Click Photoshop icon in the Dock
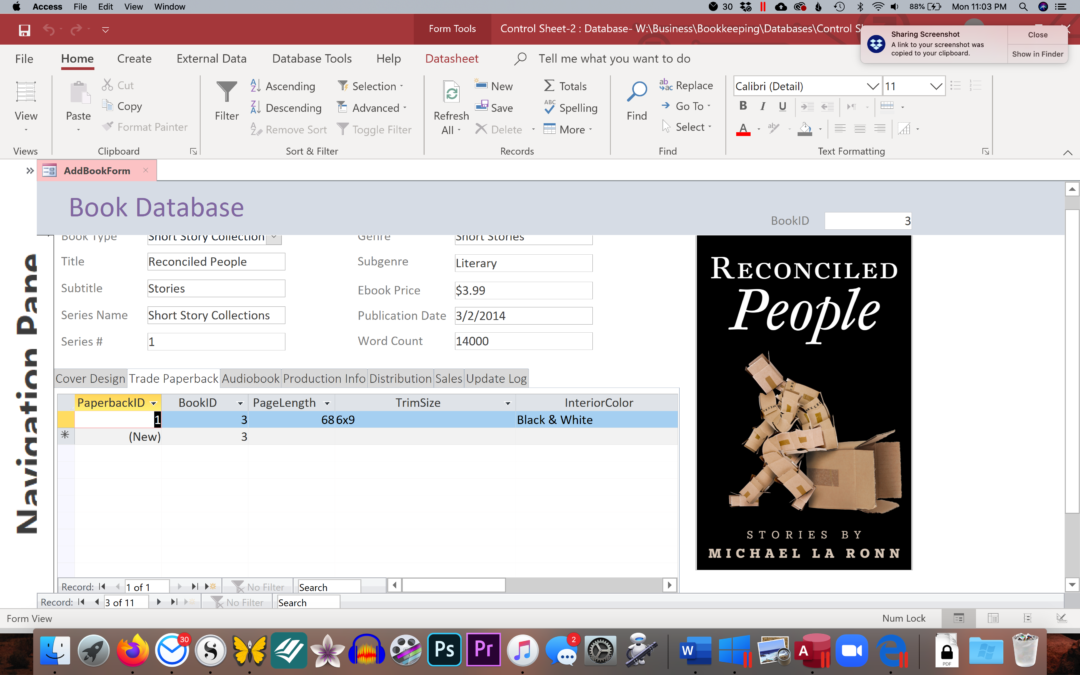This screenshot has width=1080, height=675. [x=444, y=650]
